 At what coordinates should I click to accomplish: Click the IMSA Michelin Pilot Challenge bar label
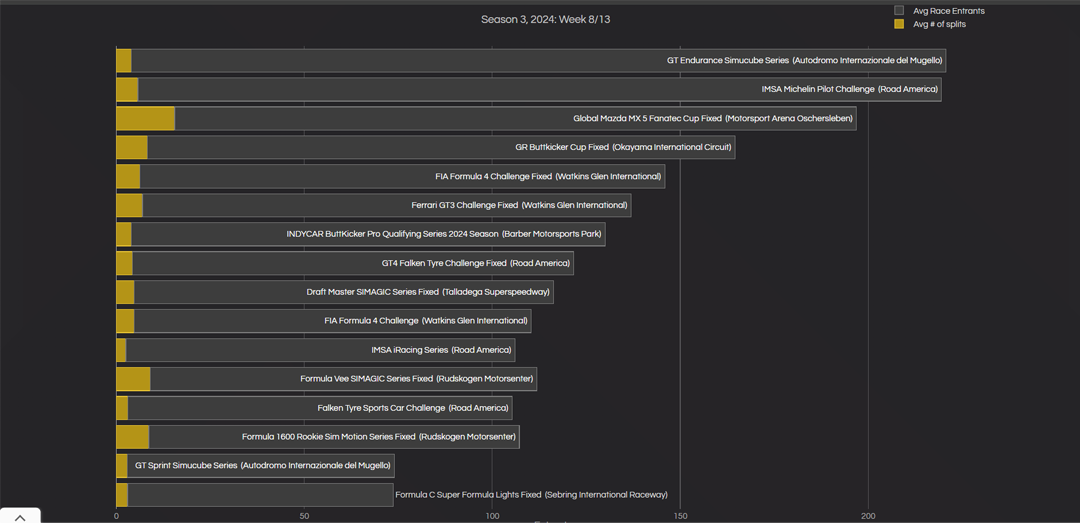tap(849, 89)
